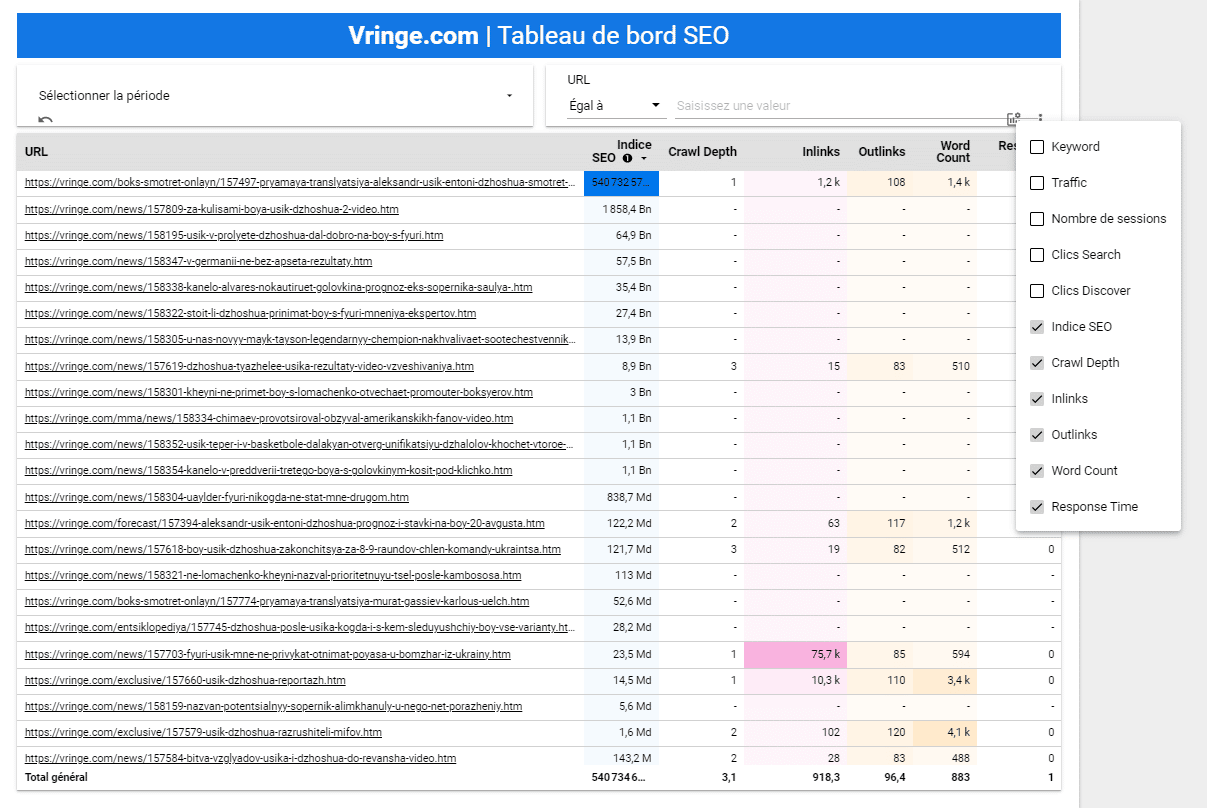Check the Traffic metric option
The height and width of the screenshot is (808, 1207).
(x=1037, y=183)
